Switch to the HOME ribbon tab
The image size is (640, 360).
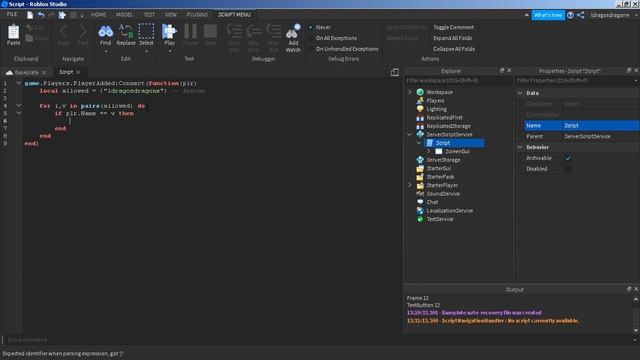click(x=98, y=15)
